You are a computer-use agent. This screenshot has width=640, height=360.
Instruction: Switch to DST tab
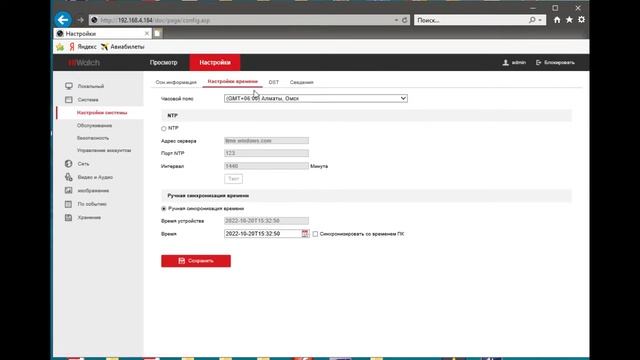[x=274, y=82]
